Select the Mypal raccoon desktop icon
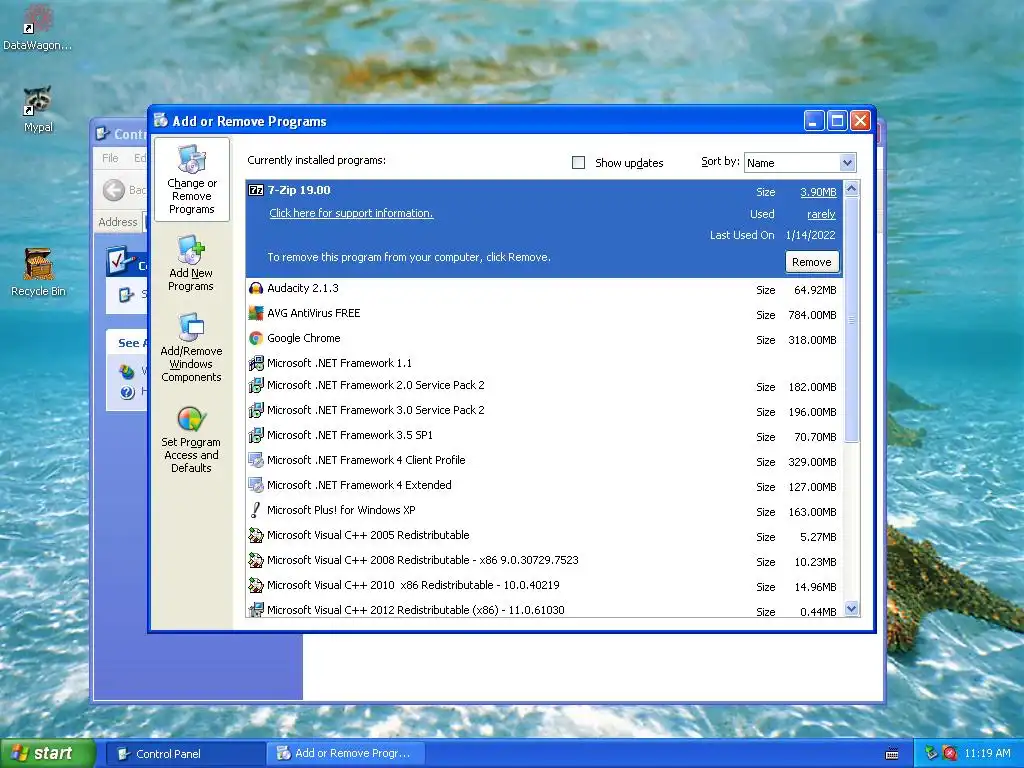 [x=38, y=101]
